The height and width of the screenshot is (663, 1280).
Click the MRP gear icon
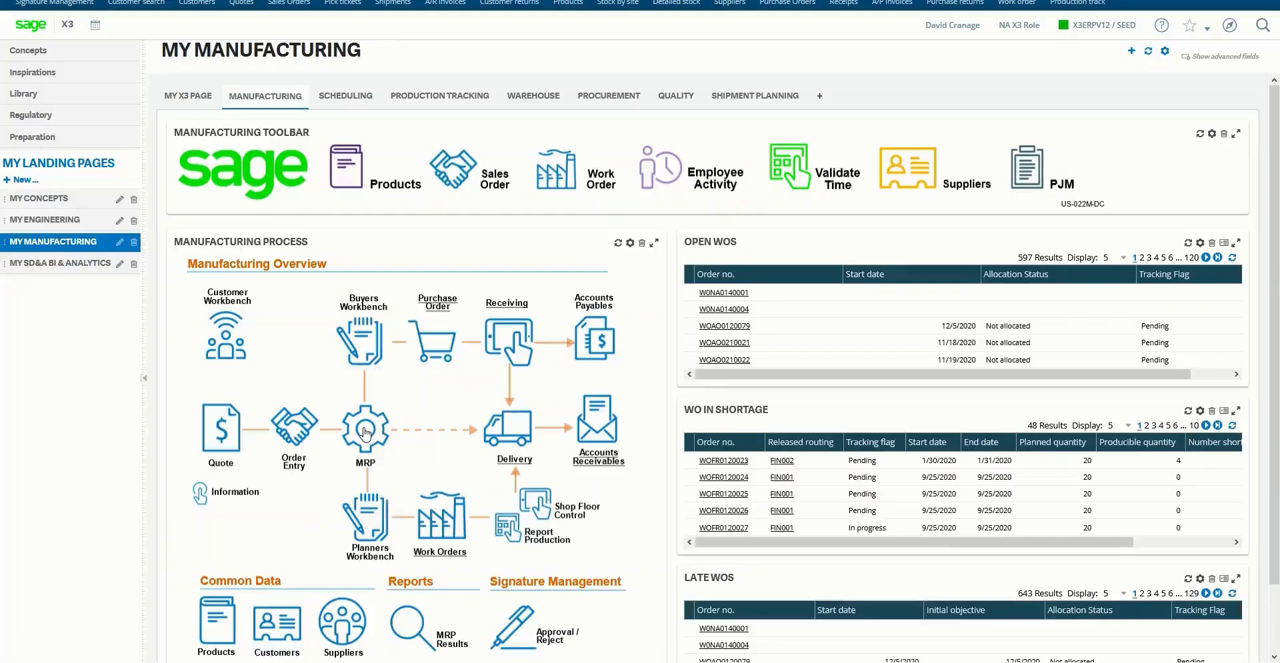[365, 429]
